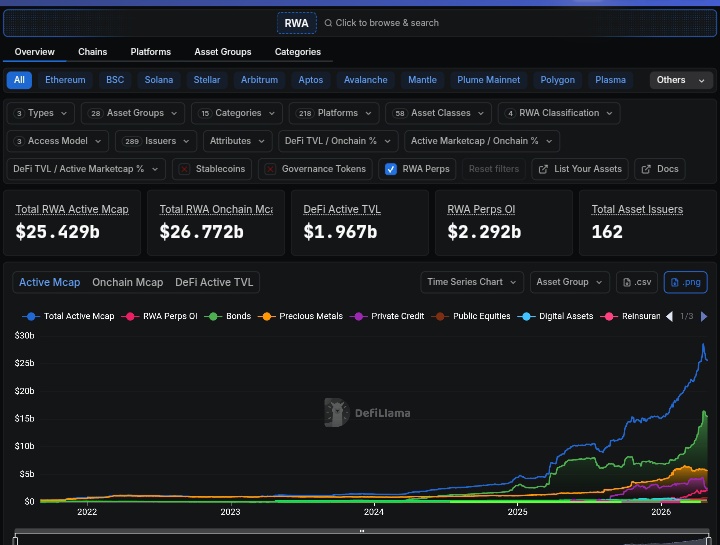This screenshot has width=720, height=545.
Task: Open the Types filter dropdown
Action: tap(40, 113)
